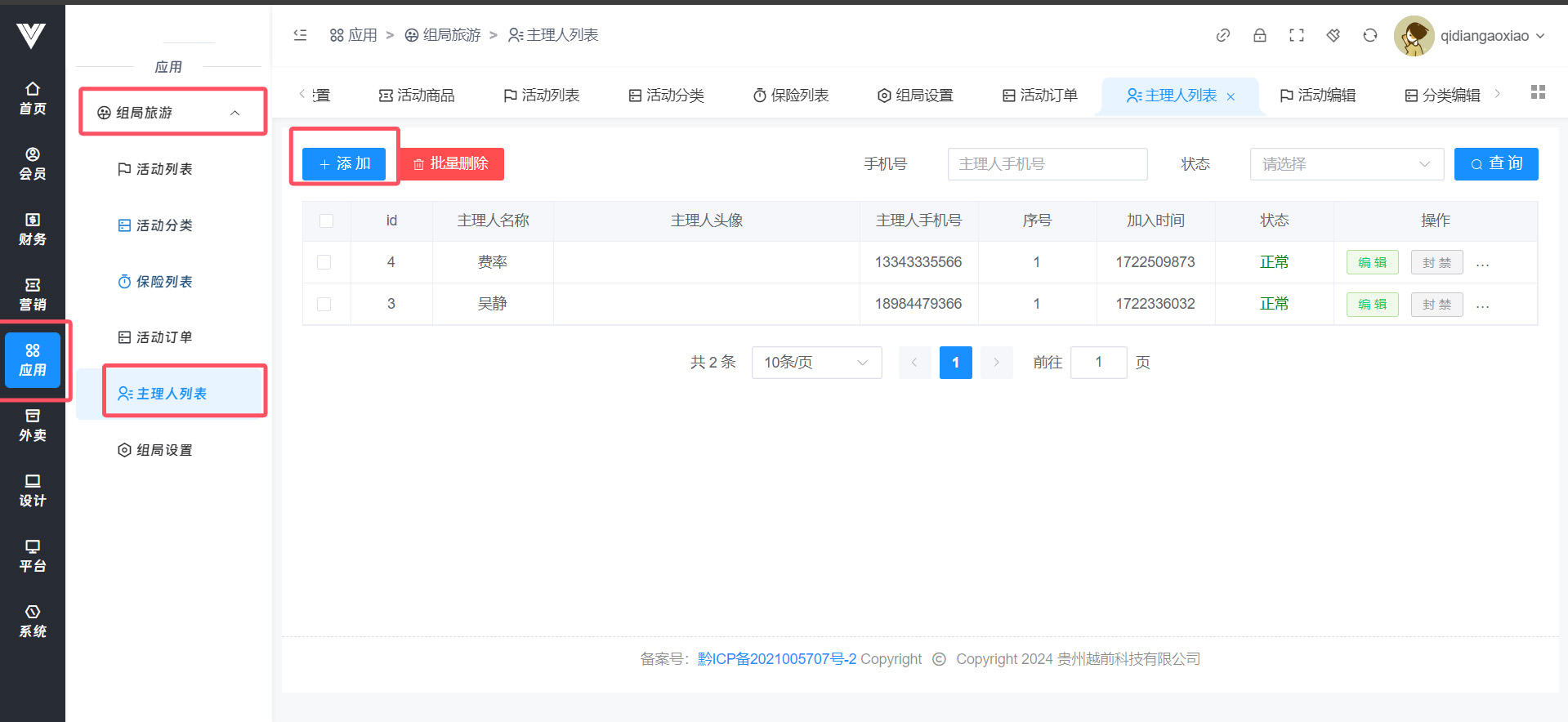Click the blue 添加 button
This screenshot has width=1568, height=722.
click(344, 164)
